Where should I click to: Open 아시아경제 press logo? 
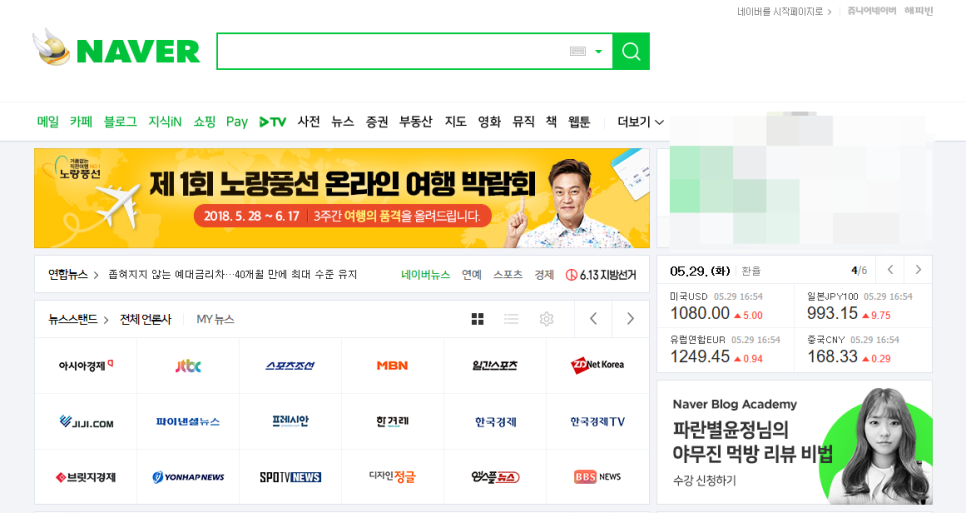[86, 366]
